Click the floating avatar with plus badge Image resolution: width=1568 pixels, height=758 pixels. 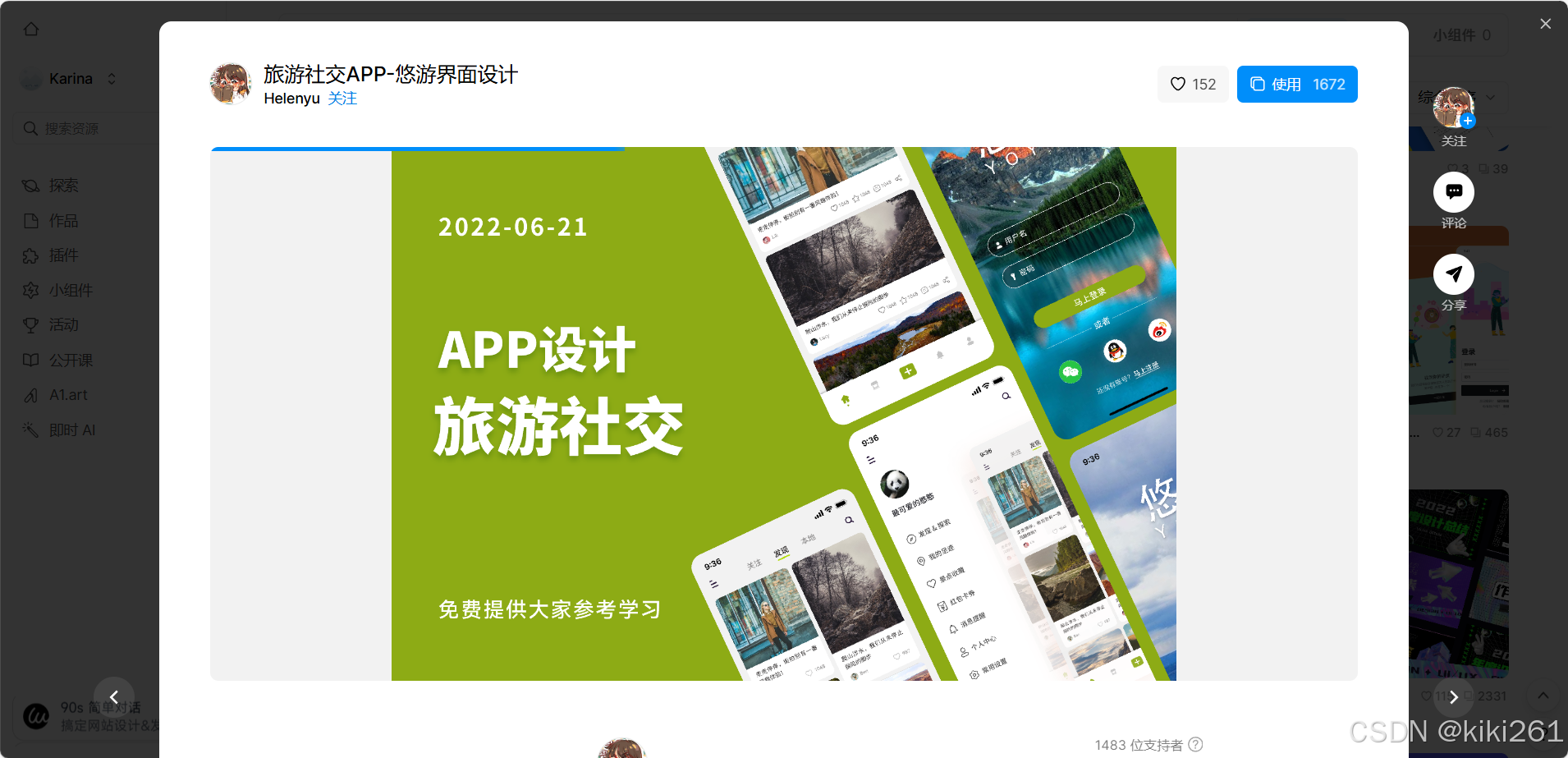pyautogui.click(x=1454, y=108)
